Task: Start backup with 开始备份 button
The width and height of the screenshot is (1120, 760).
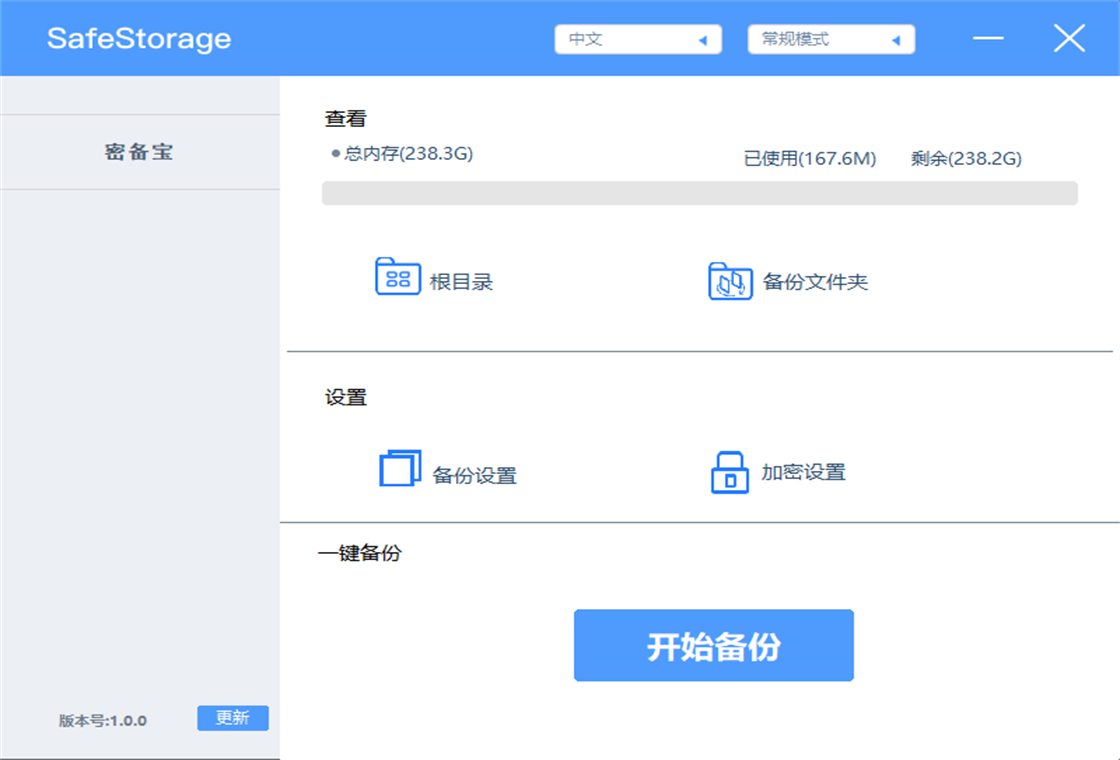Action: point(714,645)
